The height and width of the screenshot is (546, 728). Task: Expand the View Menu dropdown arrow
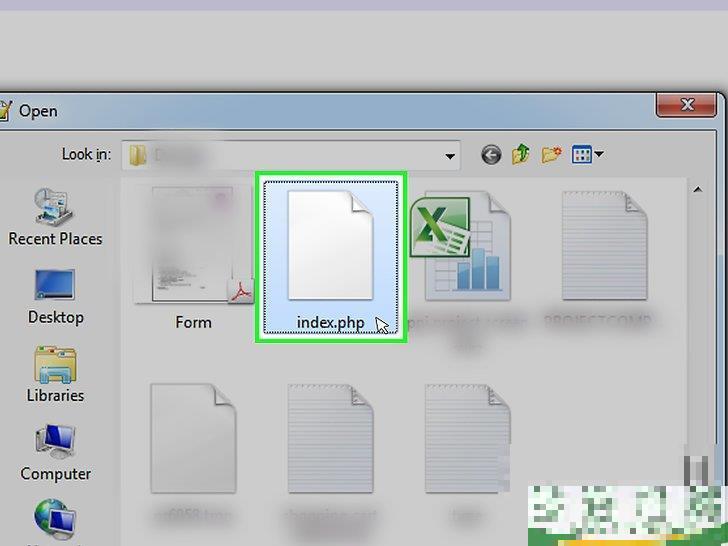pyautogui.click(x=599, y=155)
